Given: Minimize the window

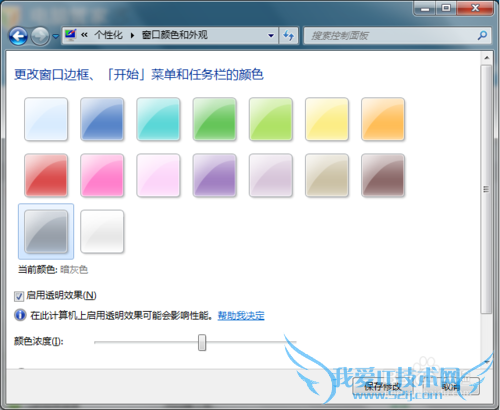Looking at the screenshot, I should [x=425, y=8].
